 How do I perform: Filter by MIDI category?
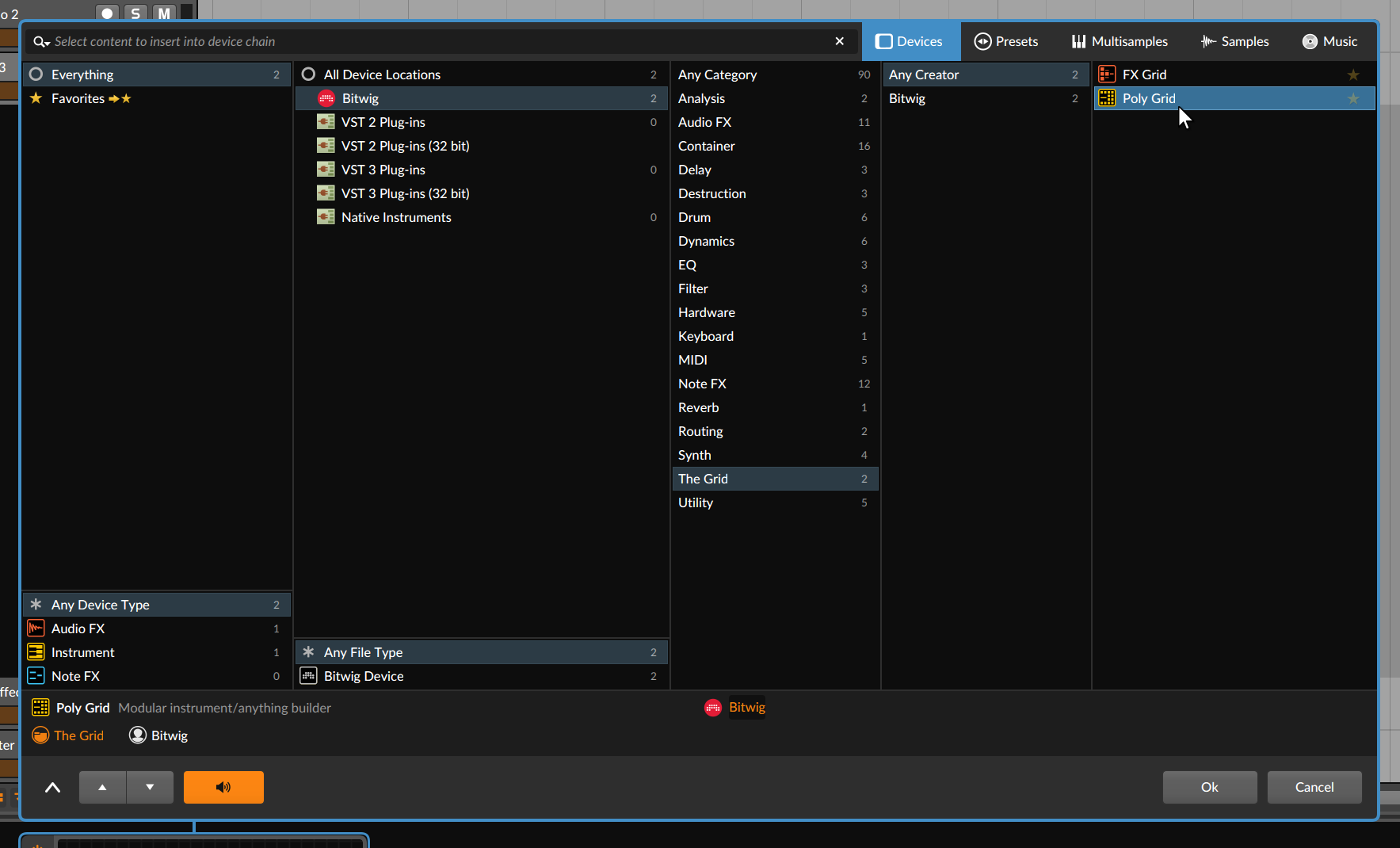pos(775,360)
